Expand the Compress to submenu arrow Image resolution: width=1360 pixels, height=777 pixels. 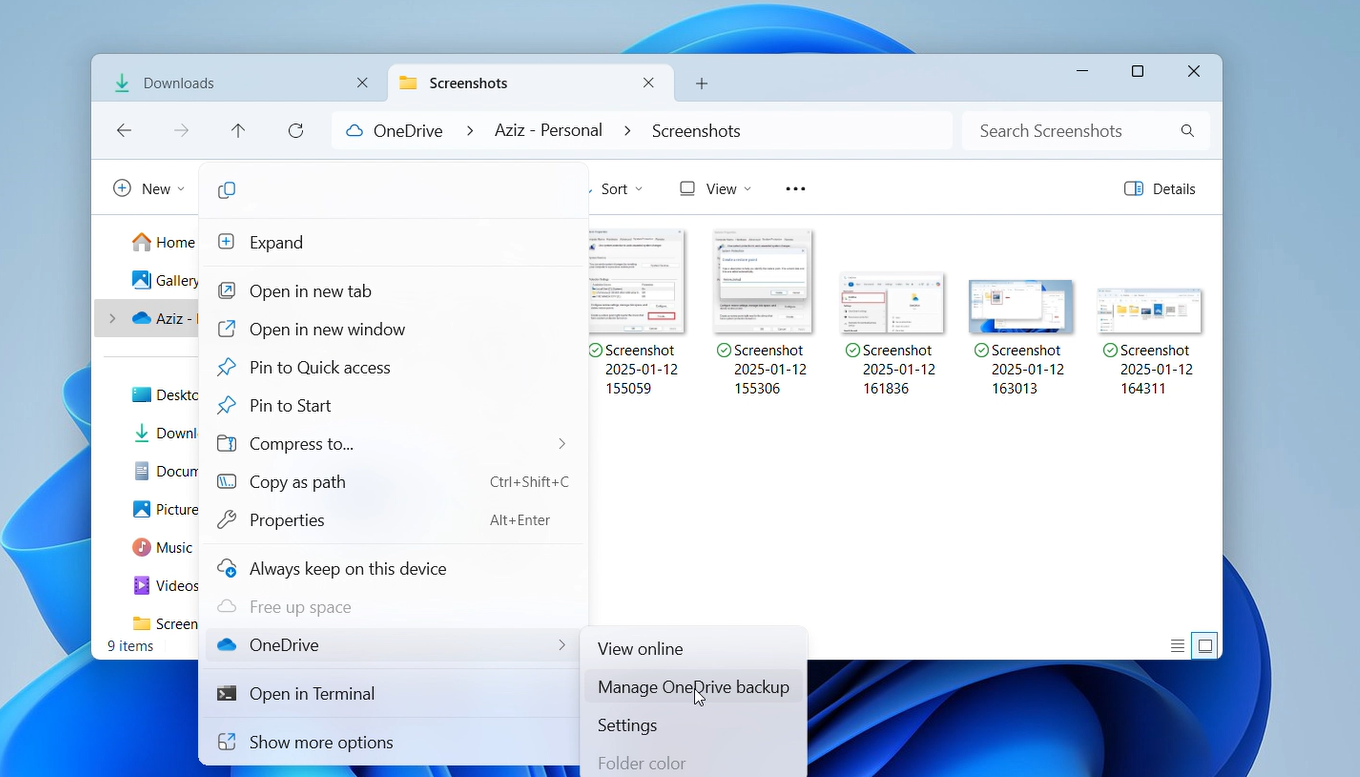[x=562, y=443]
